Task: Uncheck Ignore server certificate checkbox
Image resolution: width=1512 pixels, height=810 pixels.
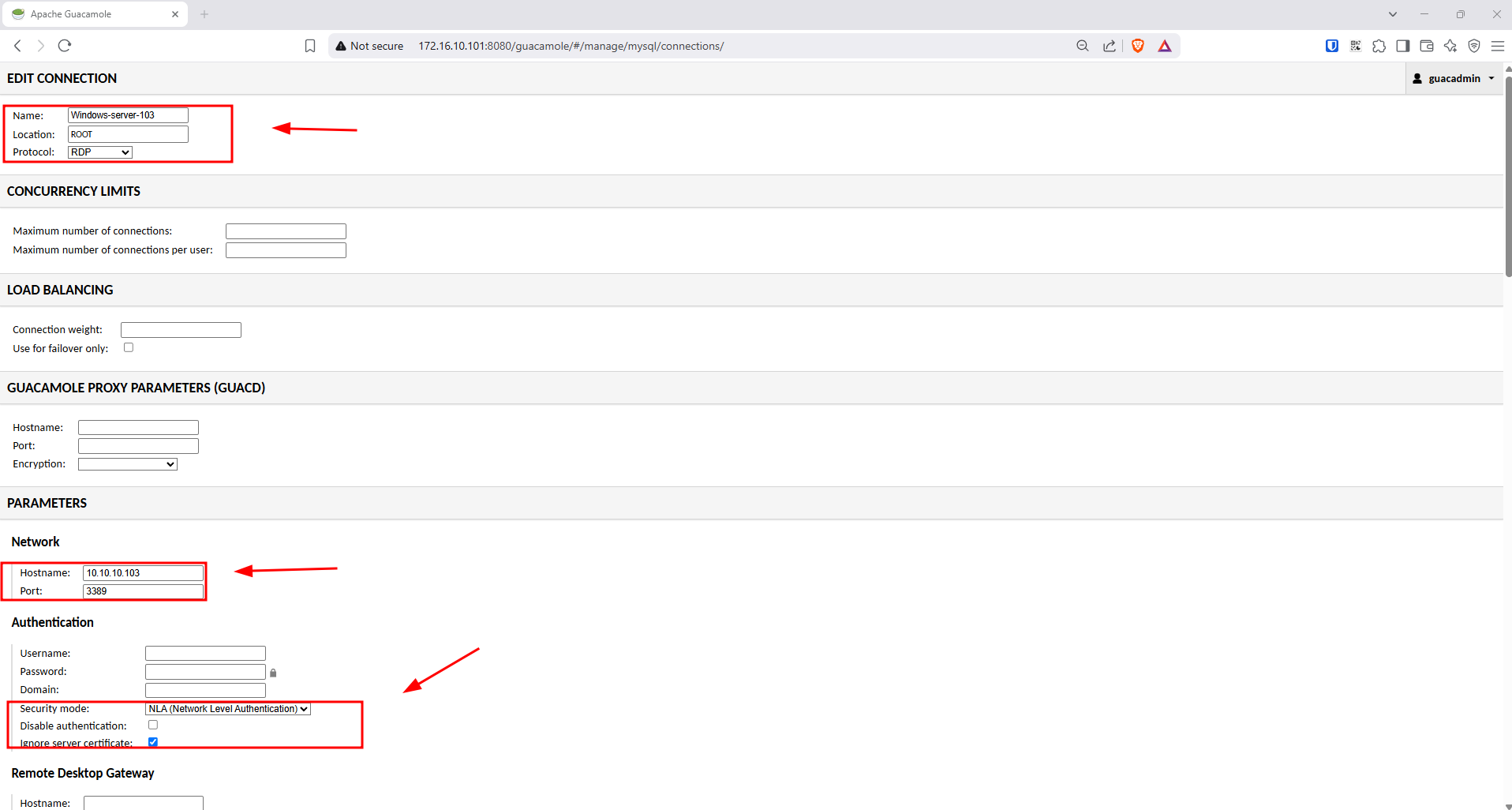Action: [x=153, y=742]
